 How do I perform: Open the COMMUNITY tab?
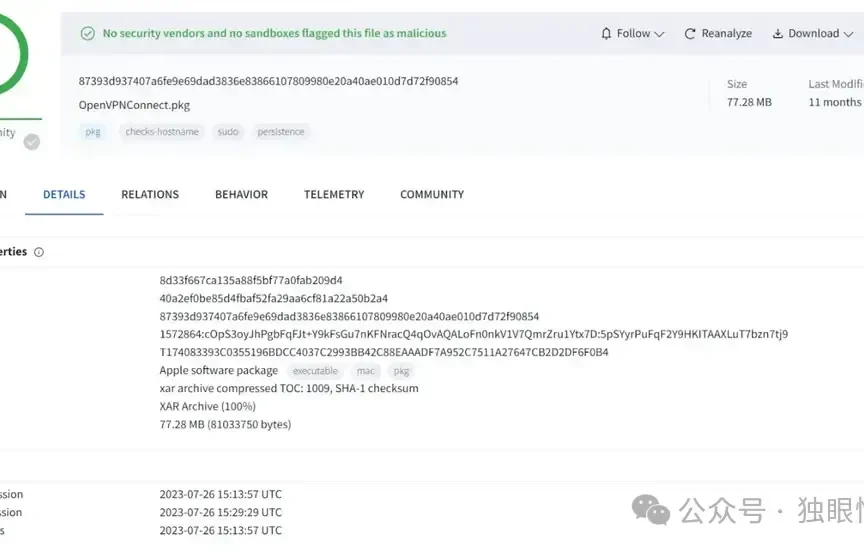point(432,194)
